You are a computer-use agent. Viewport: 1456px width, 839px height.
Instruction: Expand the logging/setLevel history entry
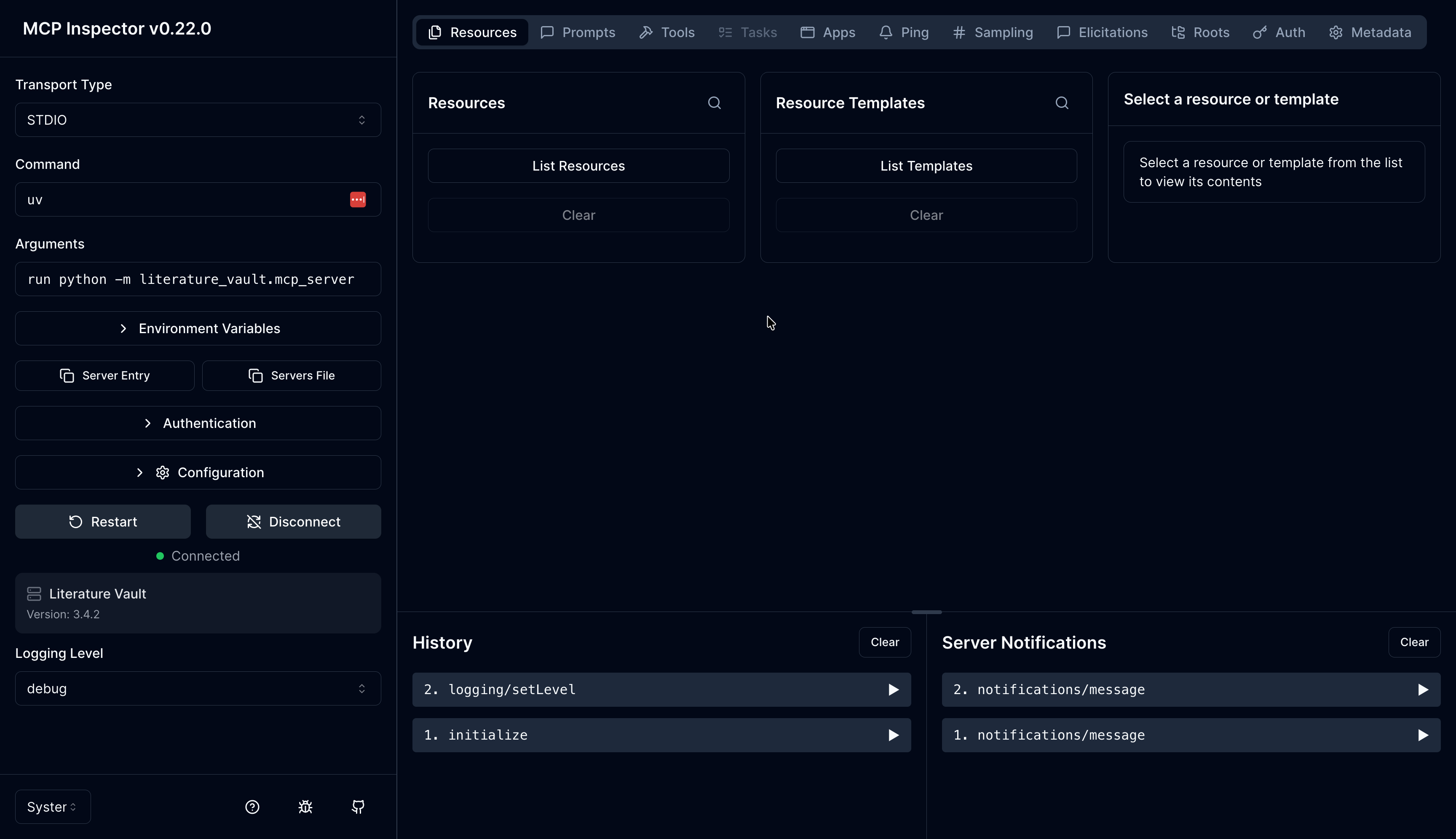click(x=662, y=690)
